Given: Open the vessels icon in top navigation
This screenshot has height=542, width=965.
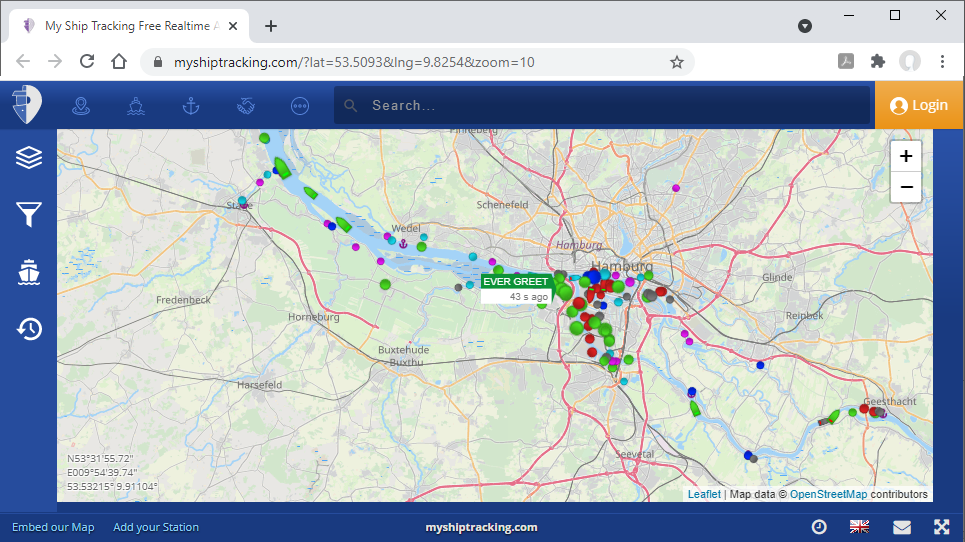Looking at the screenshot, I should pos(136,105).
